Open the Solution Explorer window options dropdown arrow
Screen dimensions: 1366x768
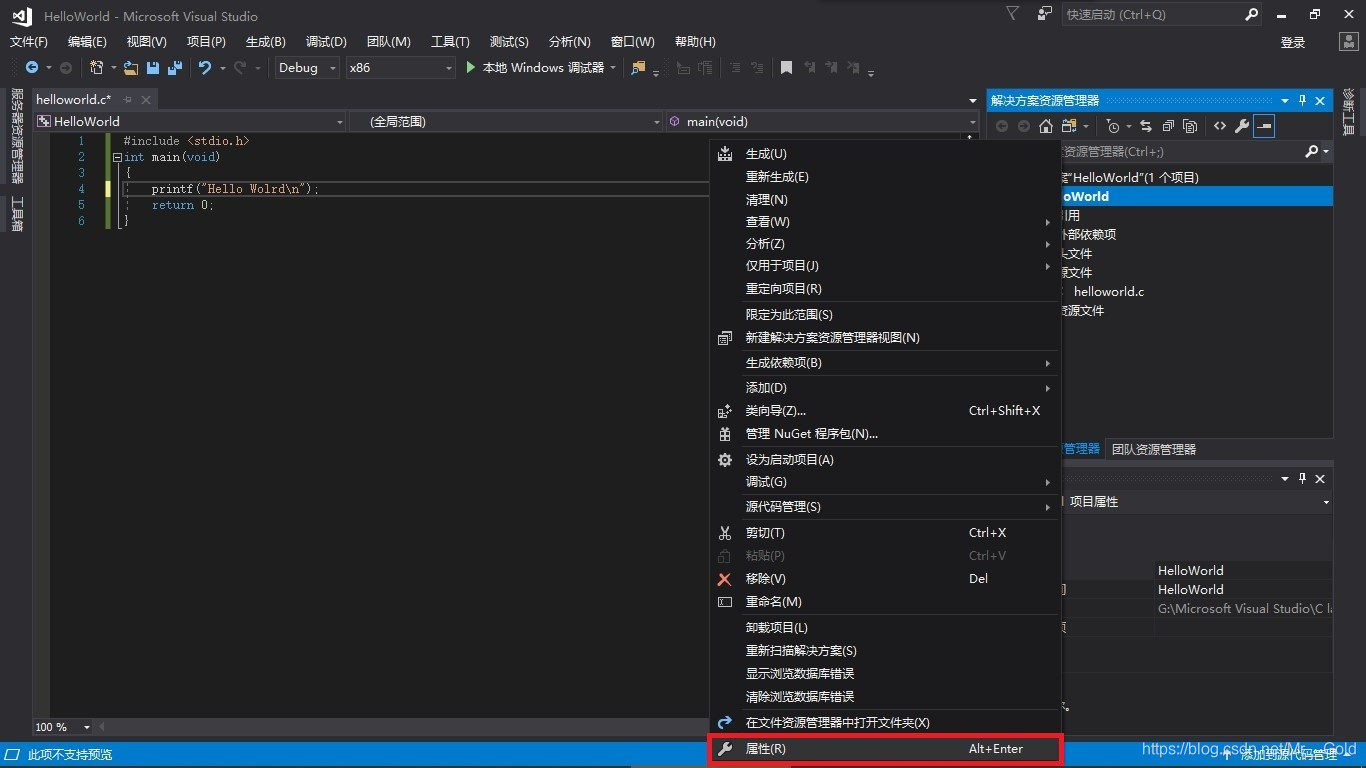coord(1285,101)
